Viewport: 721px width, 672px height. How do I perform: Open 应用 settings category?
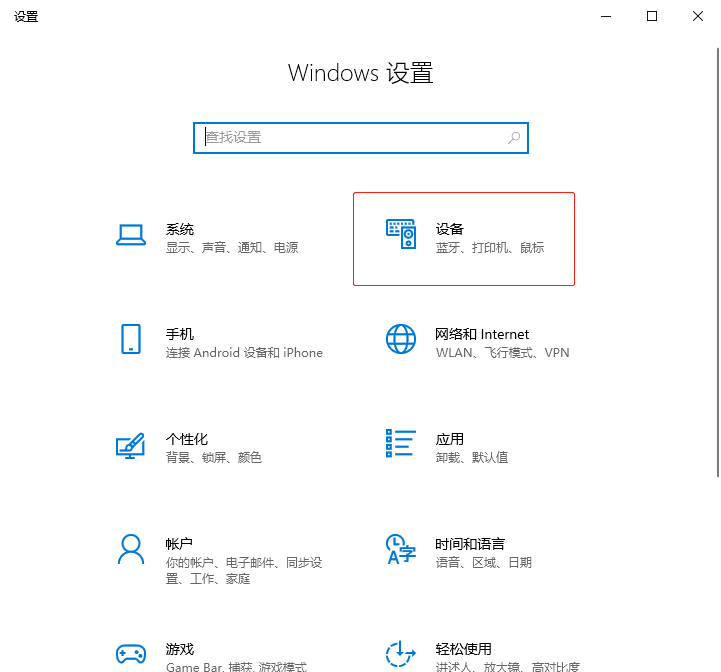[x=449, y=439]
